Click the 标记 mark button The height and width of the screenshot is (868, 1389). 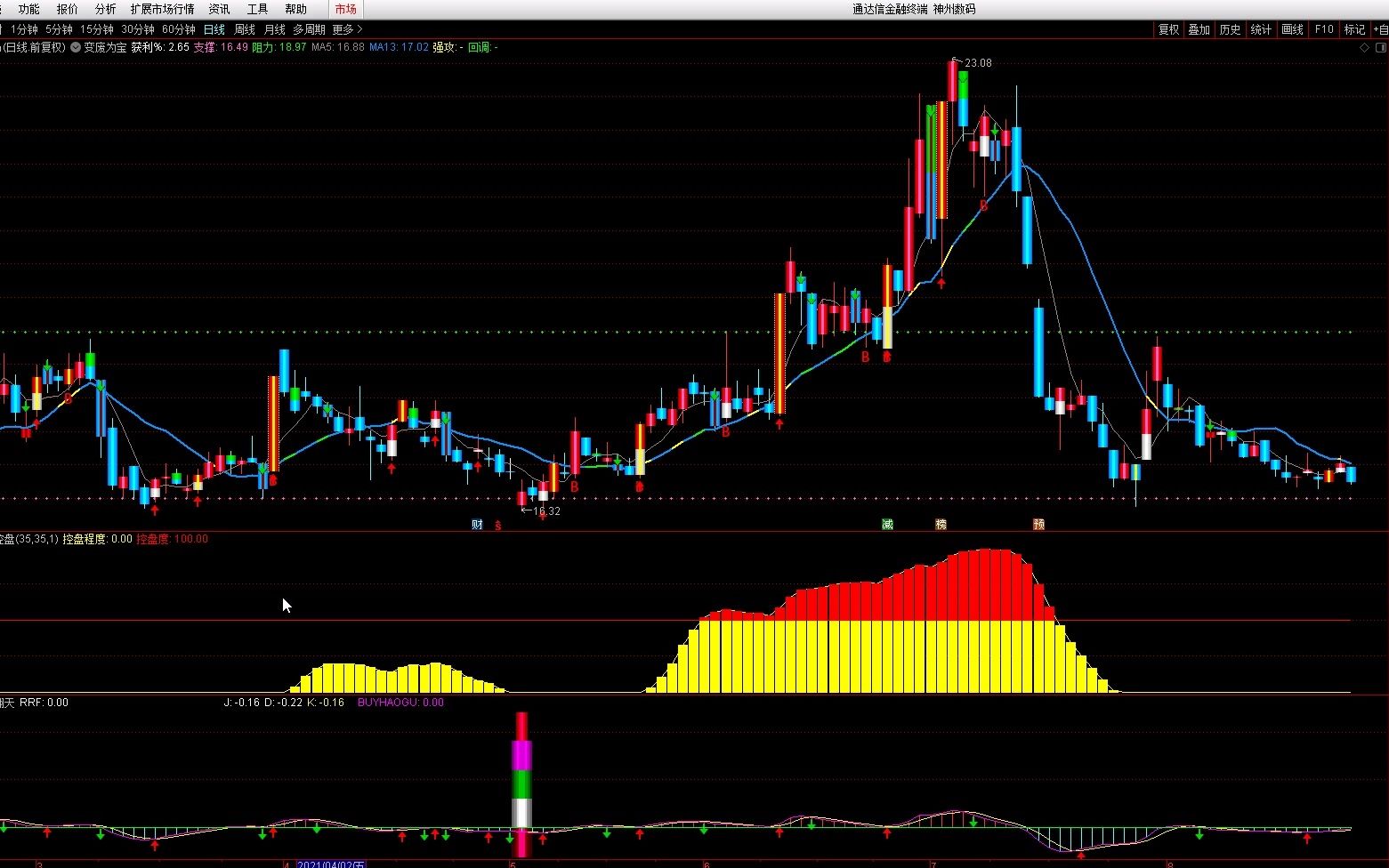tap(1354, 29)
